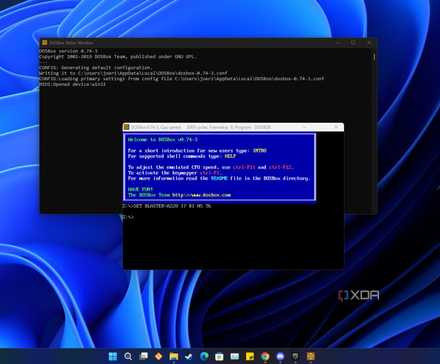Click the 'MIDI:Opened device:win32' line
This screenshot has height=364, width=440.
73,84
